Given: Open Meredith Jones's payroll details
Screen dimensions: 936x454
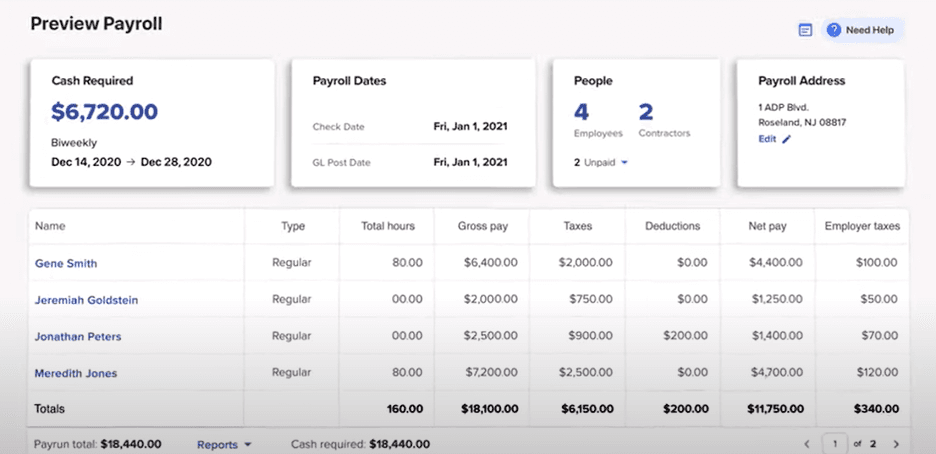Looking at the screenshot, I should pos(75,373).
